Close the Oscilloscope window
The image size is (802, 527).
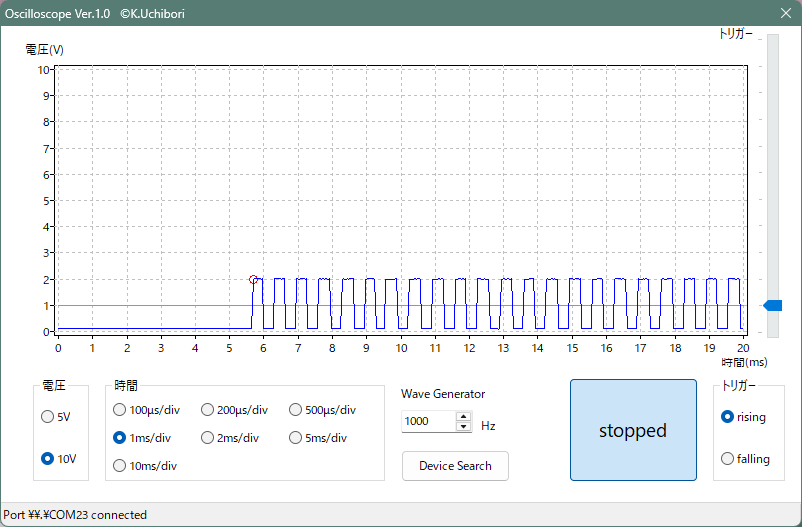pyautogui.click(x=786, y=13)
